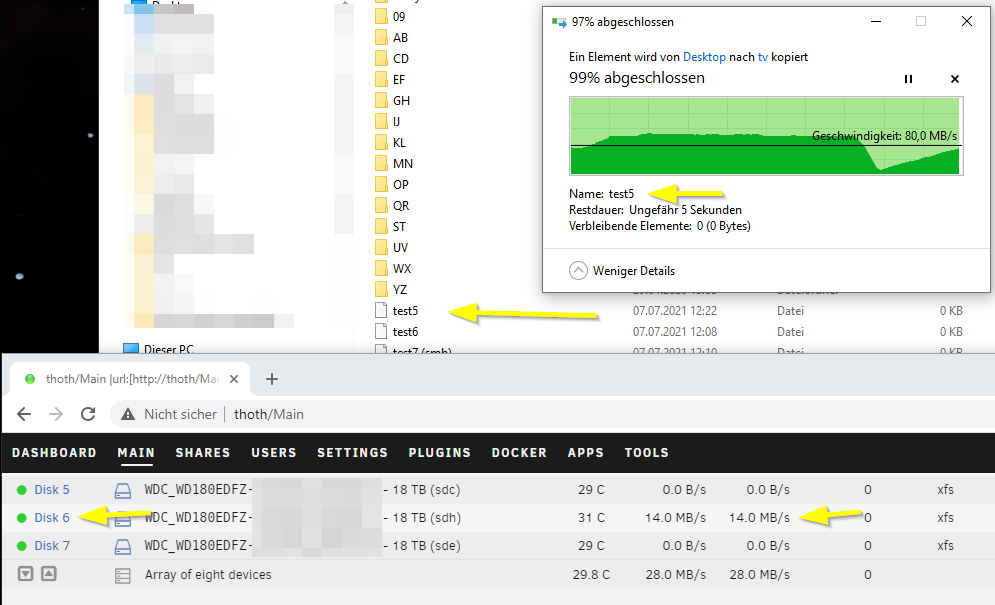Image resolution: width=995 pixels, height=605 pixels.
Task: Select the OP folder
Action: (x=392, y=184)
